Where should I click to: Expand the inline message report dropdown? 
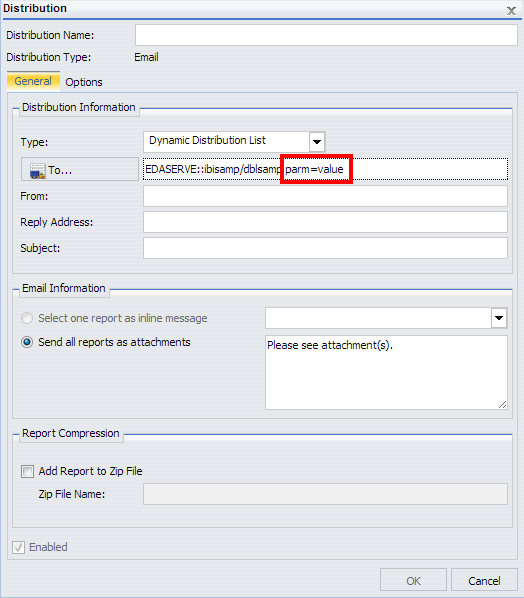point(499,318)
